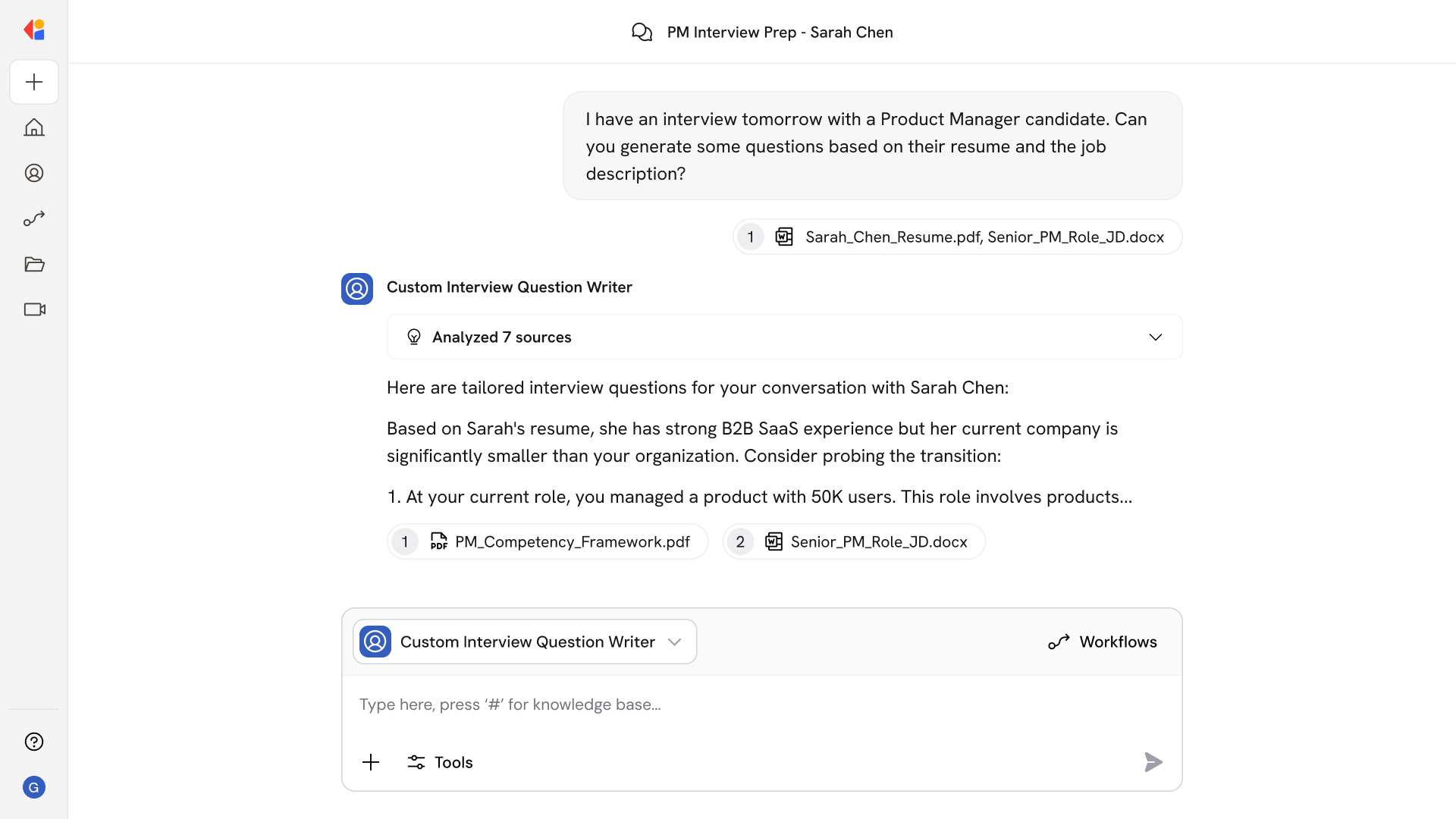
Task: Open Workflows from the composer toolbar
Action: coord(1102,642)
